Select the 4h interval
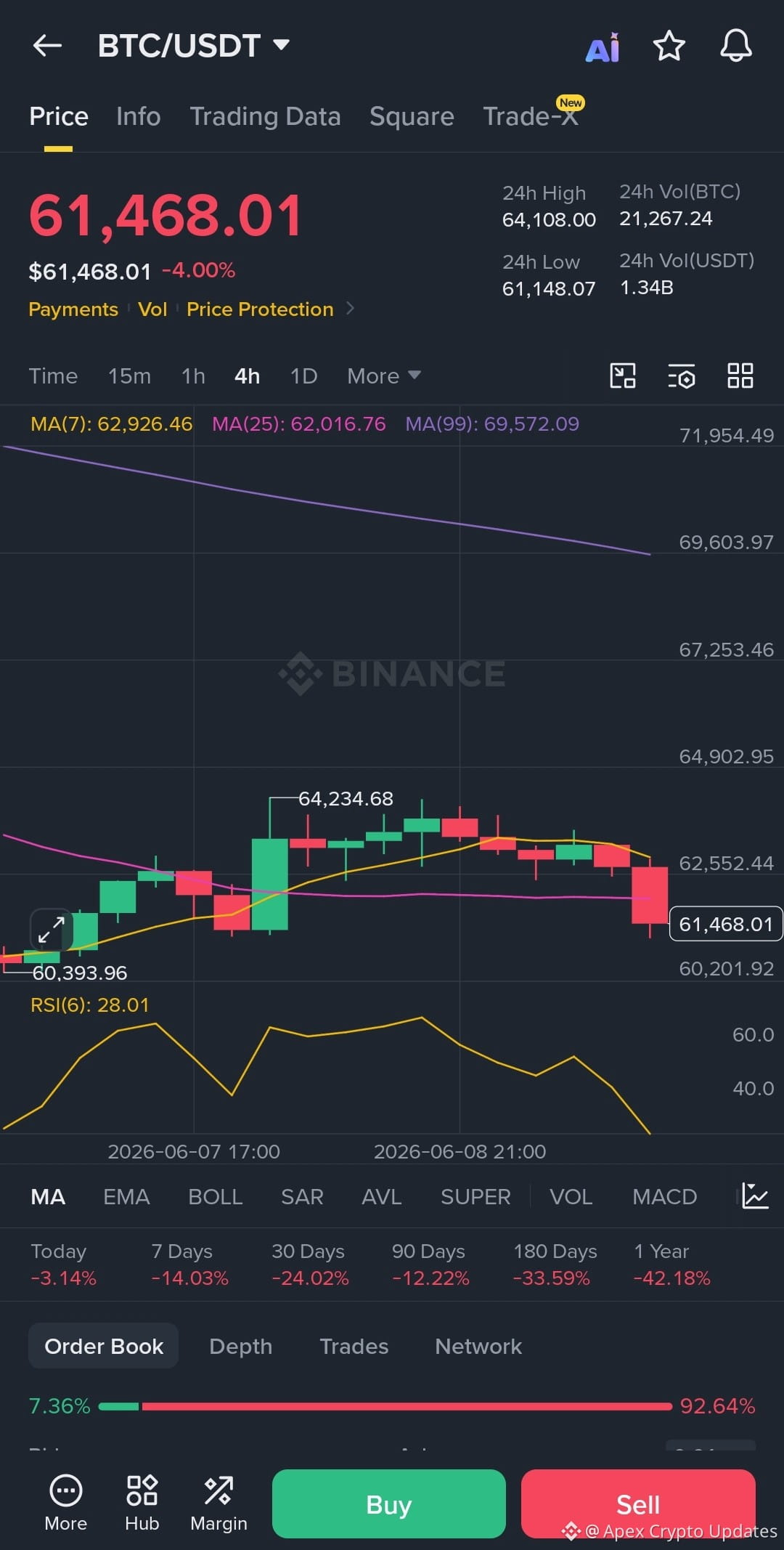The image size is (784, 1550). 248,376
